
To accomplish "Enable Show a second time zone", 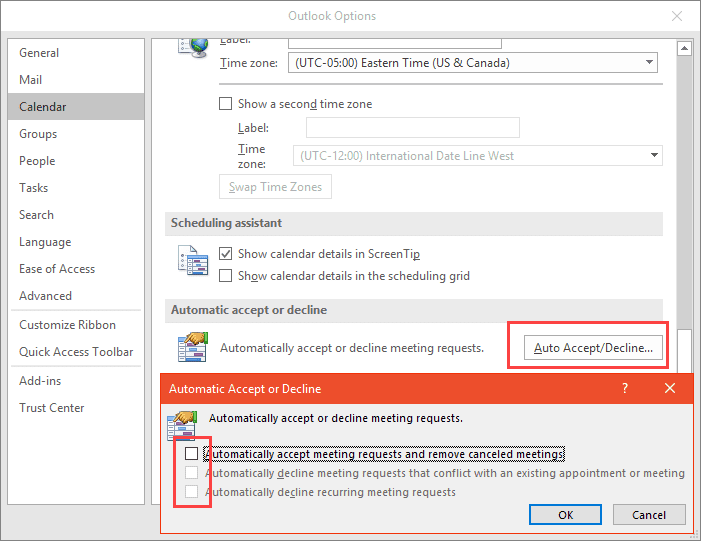I will [x=226, y=104].
